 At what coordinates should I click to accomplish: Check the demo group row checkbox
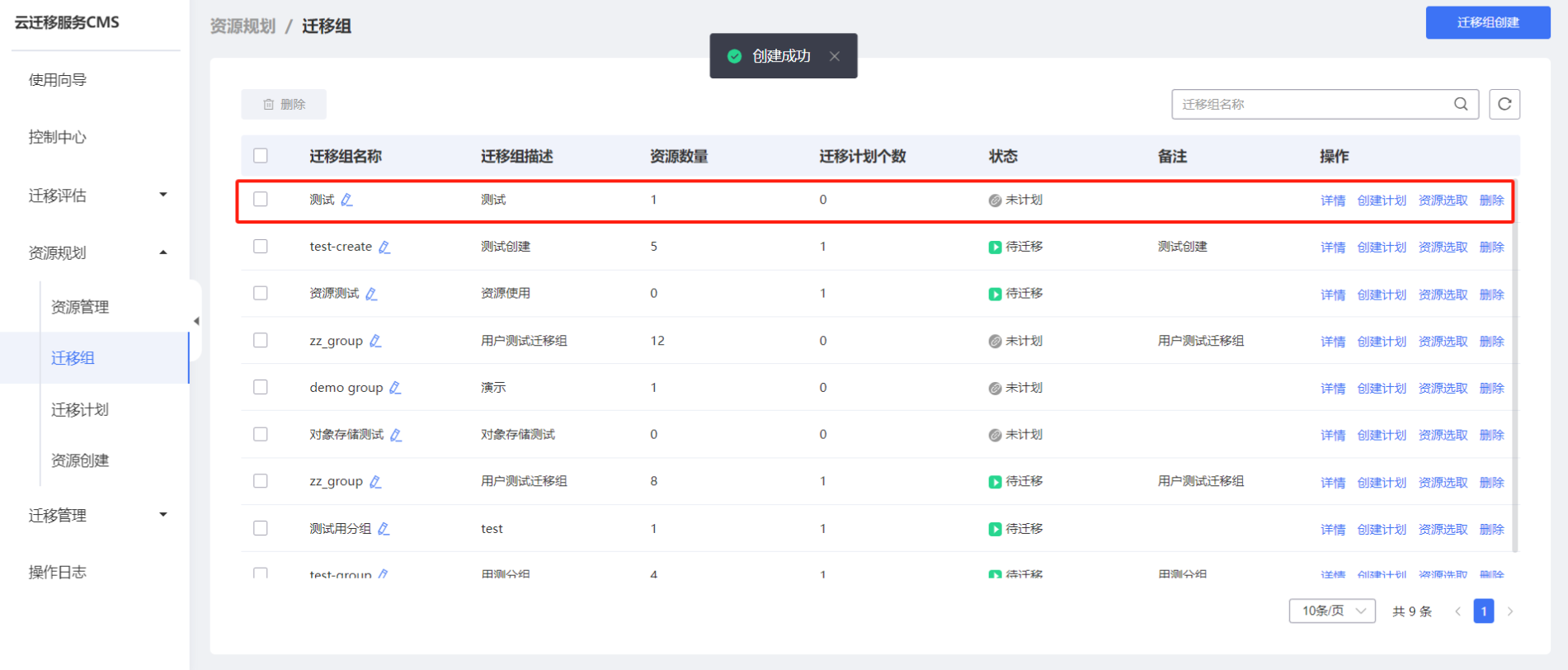(x=261, y=387)
